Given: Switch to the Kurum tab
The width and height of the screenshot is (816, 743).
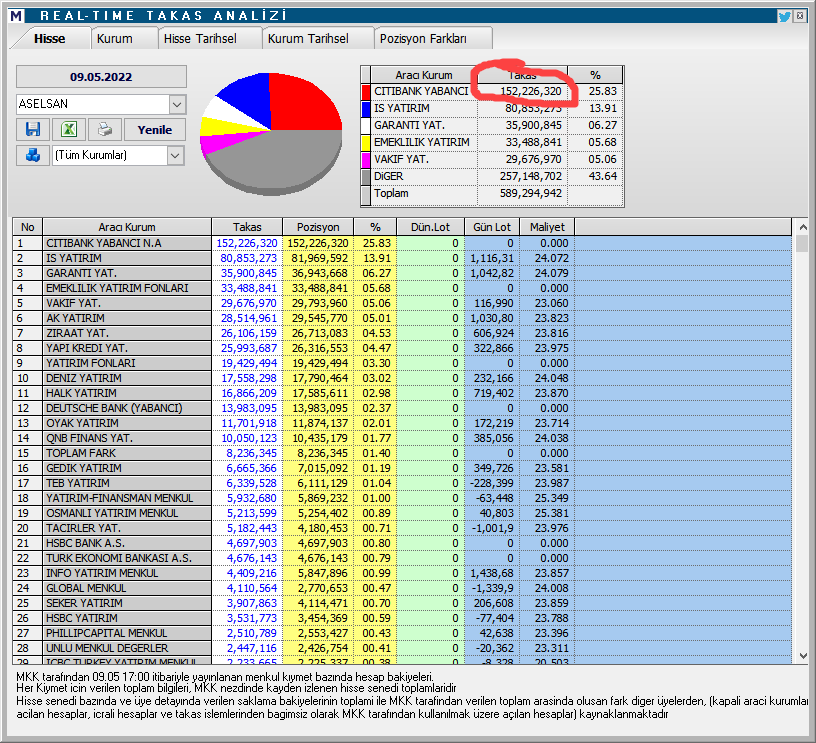Looking at the screenshot, I should 114,39.
